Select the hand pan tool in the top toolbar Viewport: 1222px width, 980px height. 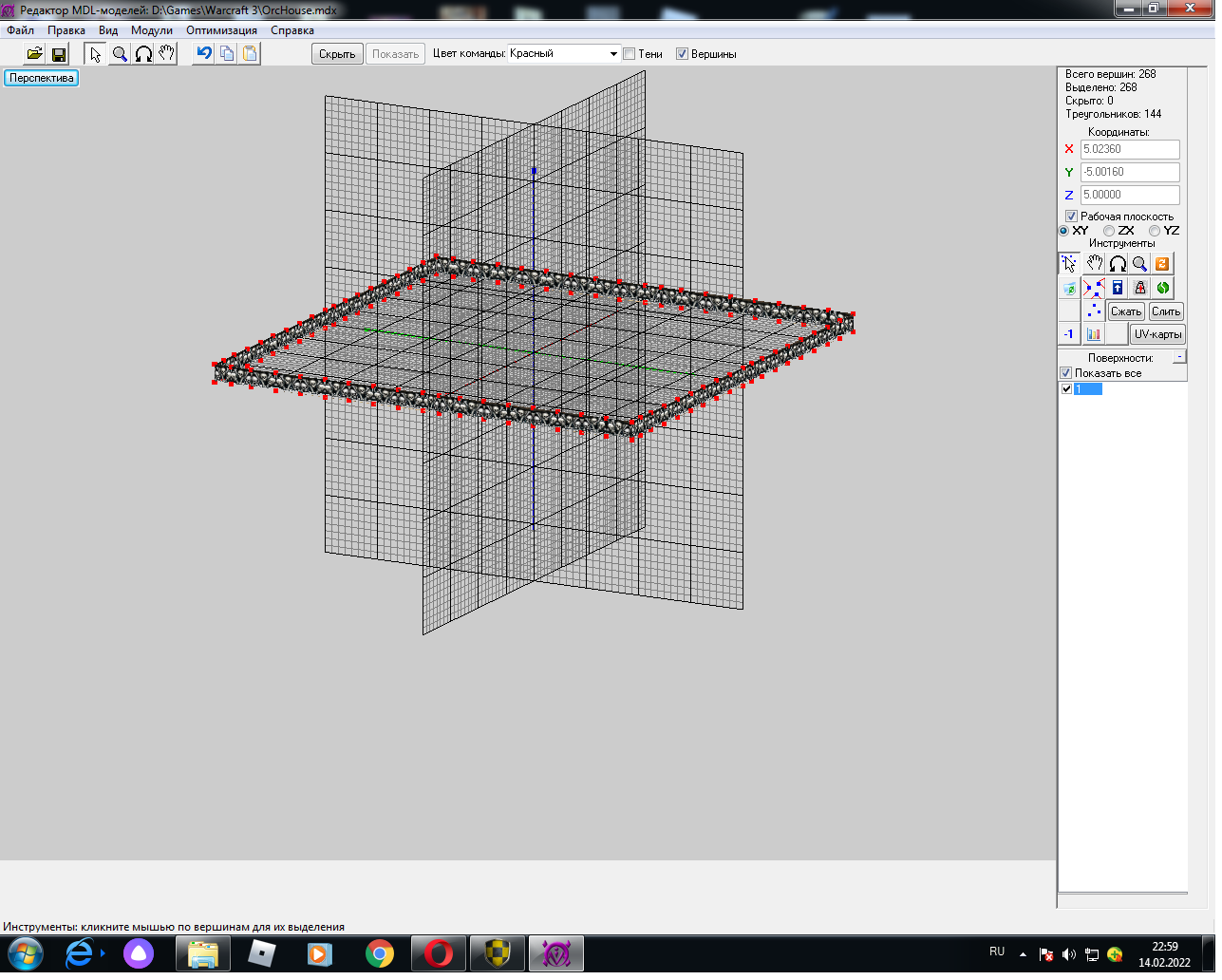pos(167,54)
